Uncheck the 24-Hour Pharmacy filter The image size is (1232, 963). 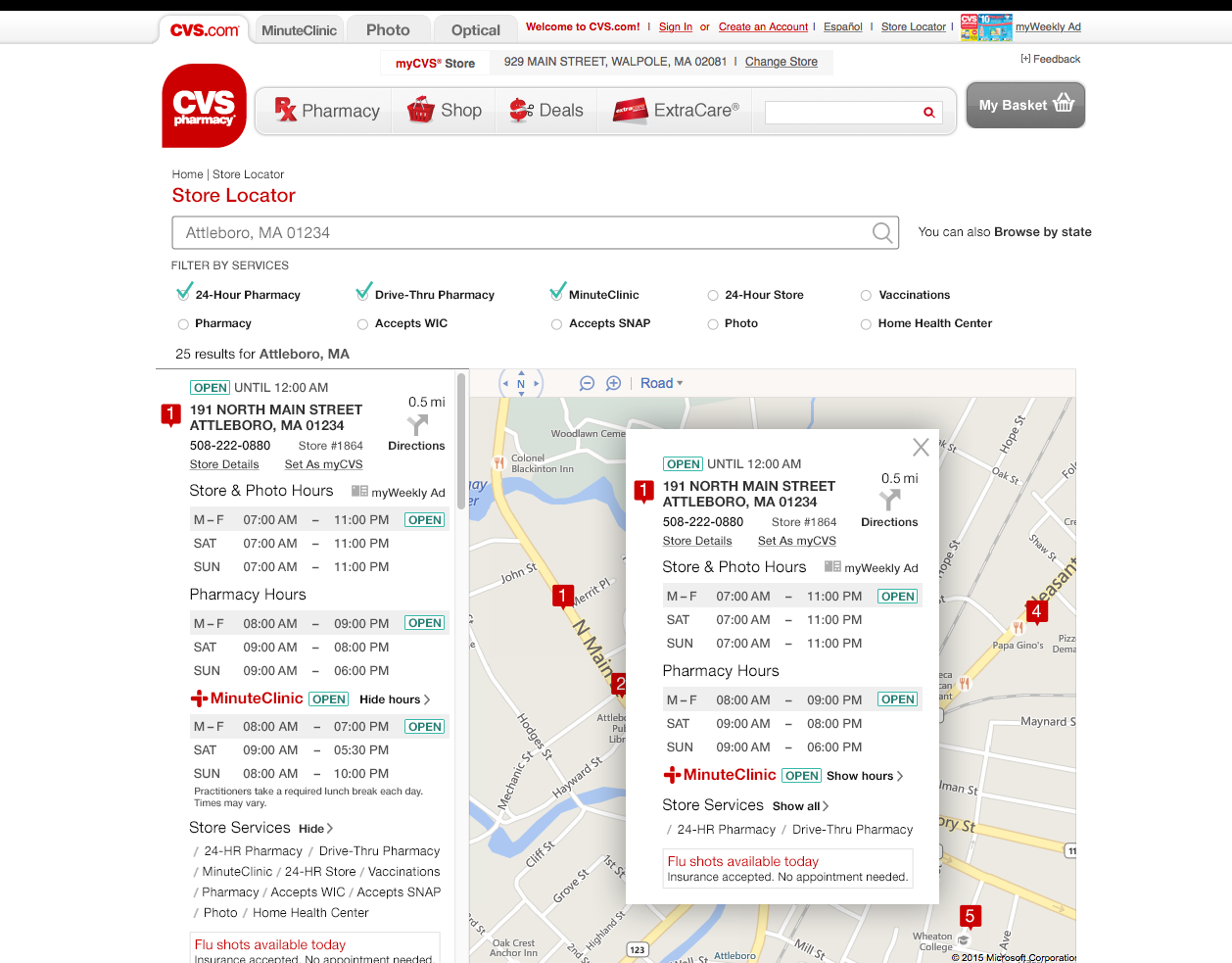(184, 292)
